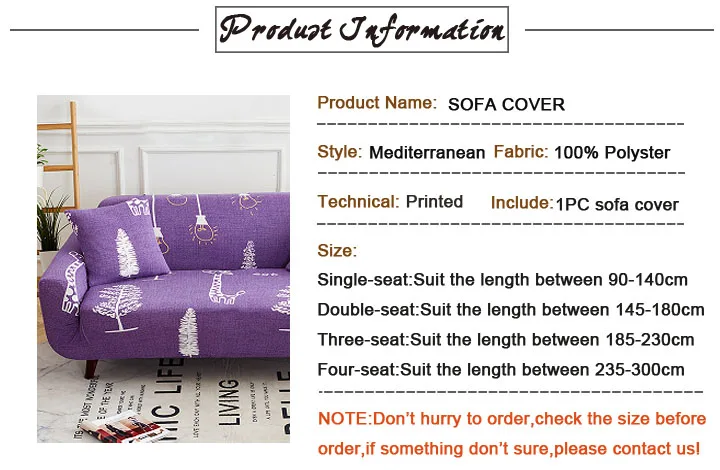The image size is (720, 470).
Task: Click the Three-seat 185-230cm size line
Action: 506,340
